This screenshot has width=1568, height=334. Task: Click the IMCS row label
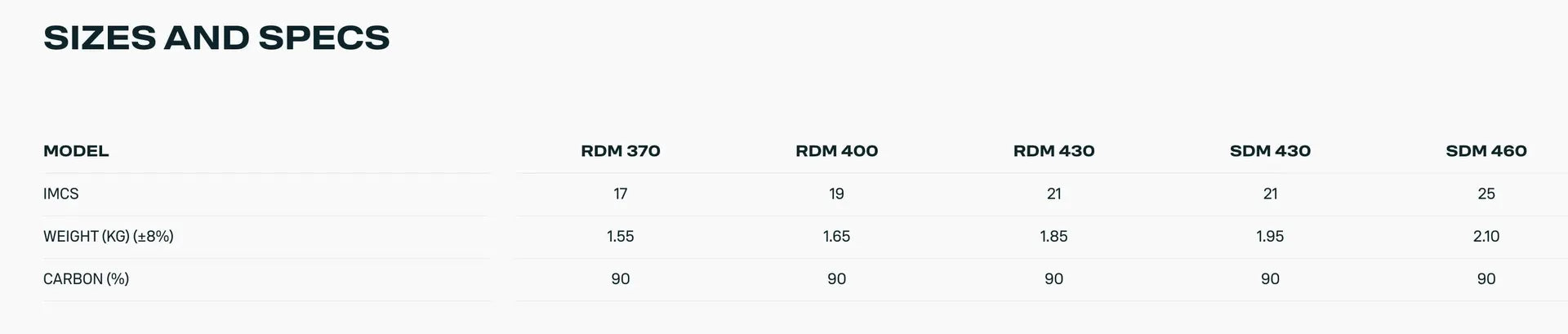tap(61, 194)
